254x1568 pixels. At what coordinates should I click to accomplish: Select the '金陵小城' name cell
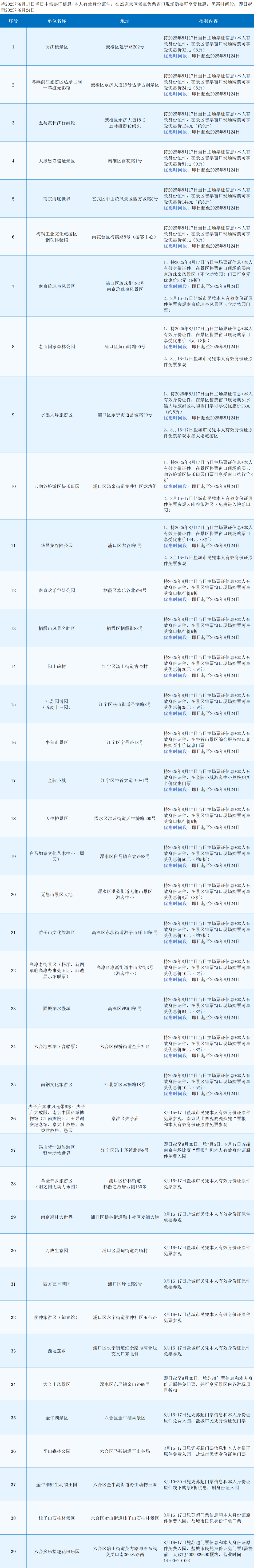coord(57,780)
